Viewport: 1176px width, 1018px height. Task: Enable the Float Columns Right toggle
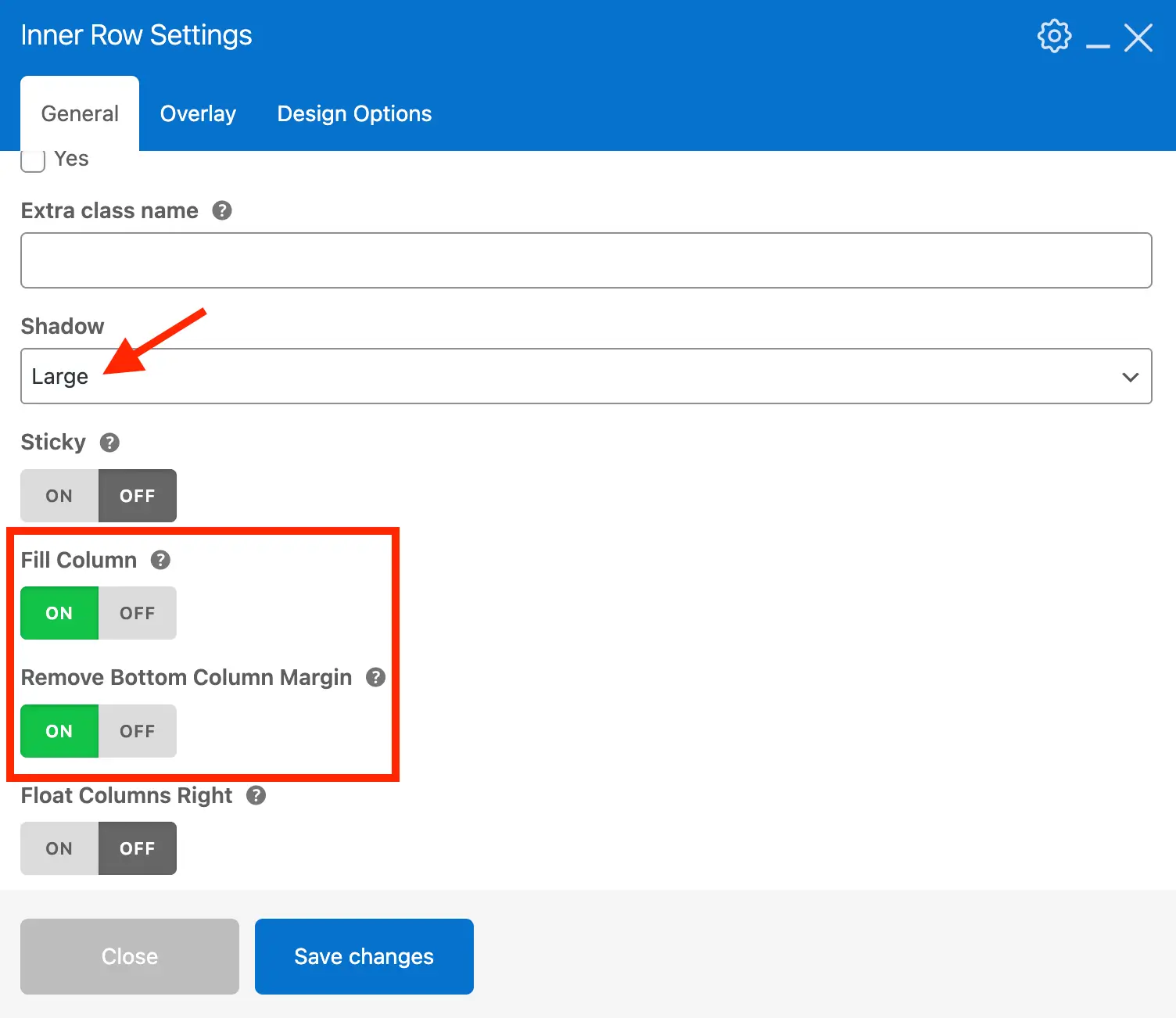tap(59, 848)
